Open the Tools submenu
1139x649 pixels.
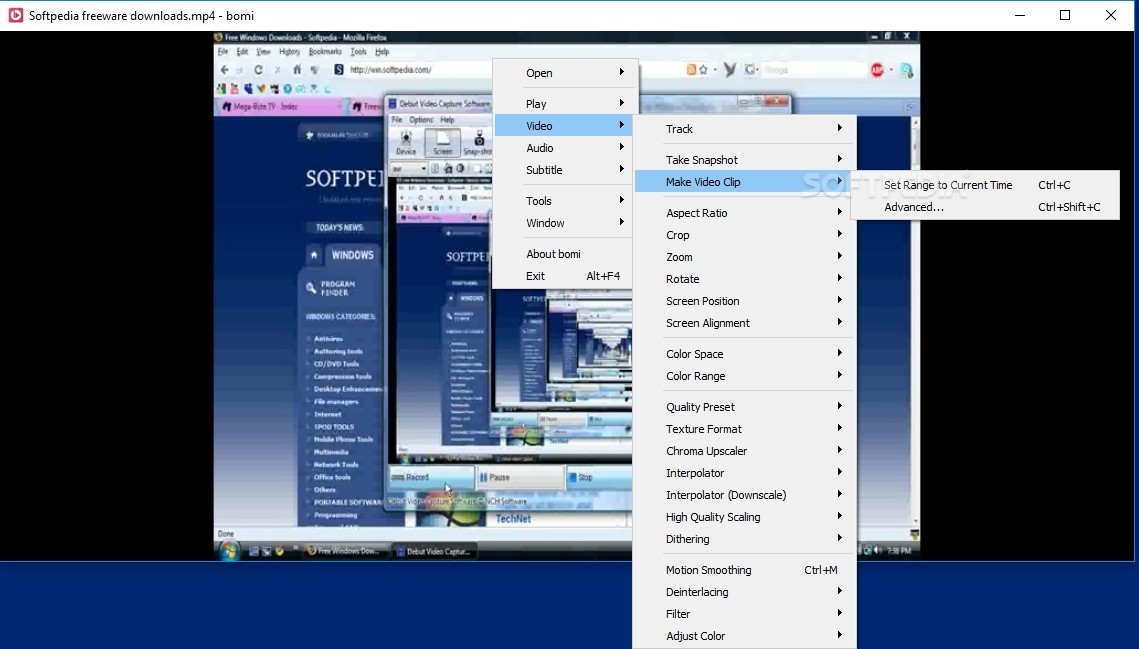click(x=565, y=201)
